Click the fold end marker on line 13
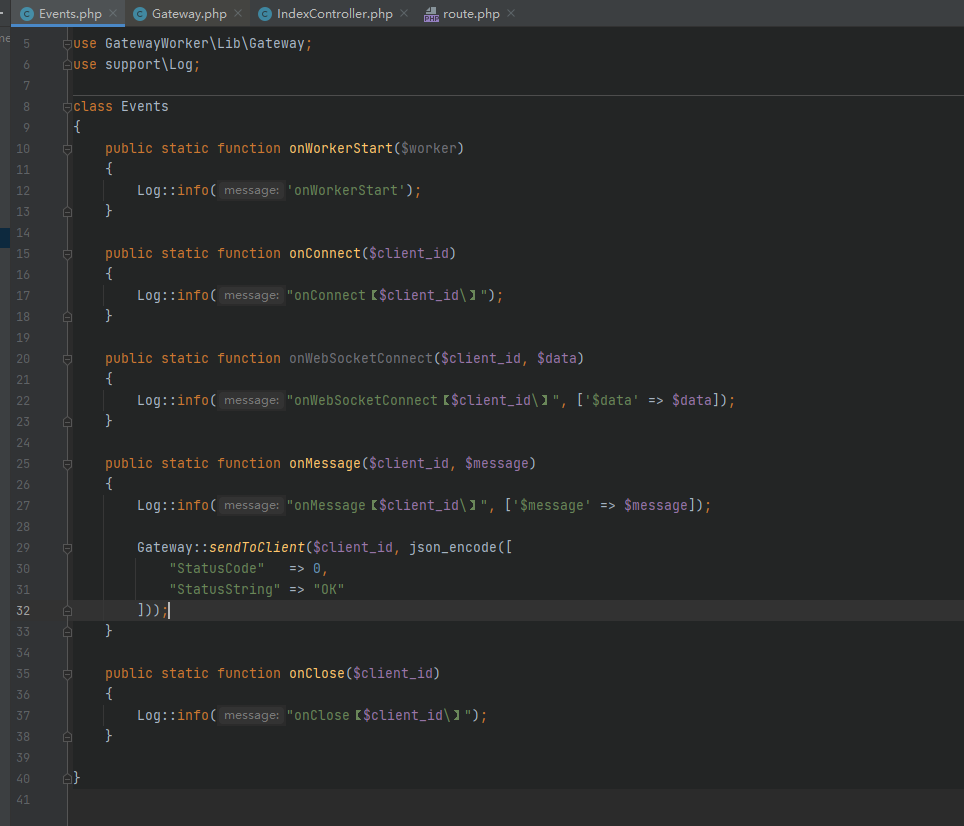This screenshot has height=826, width=964. point(67,212)
